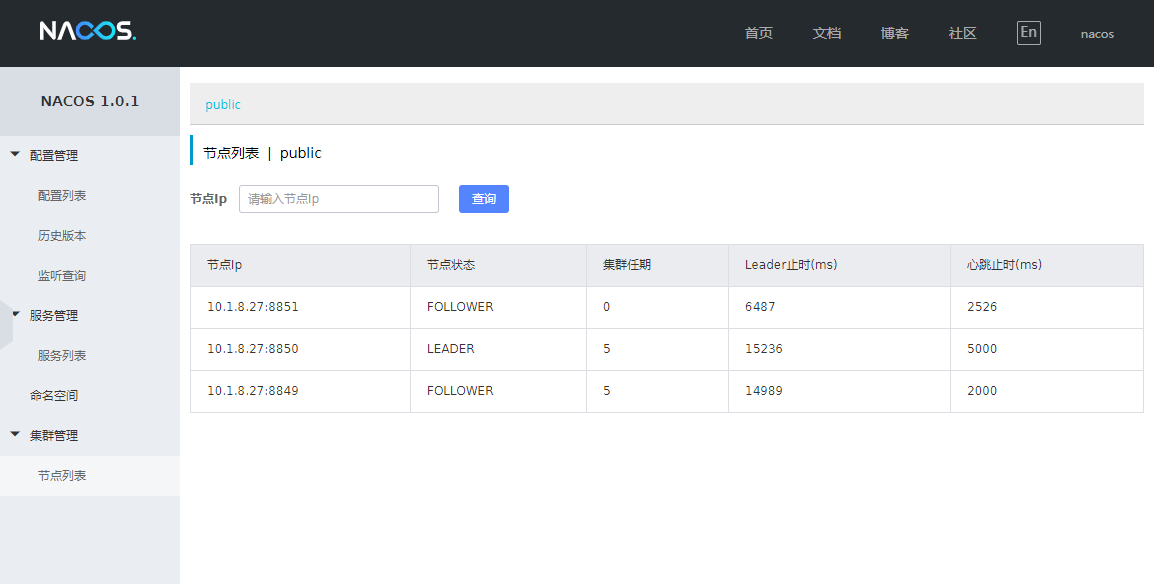Open 博客 in top navigation

click(894, 33)
